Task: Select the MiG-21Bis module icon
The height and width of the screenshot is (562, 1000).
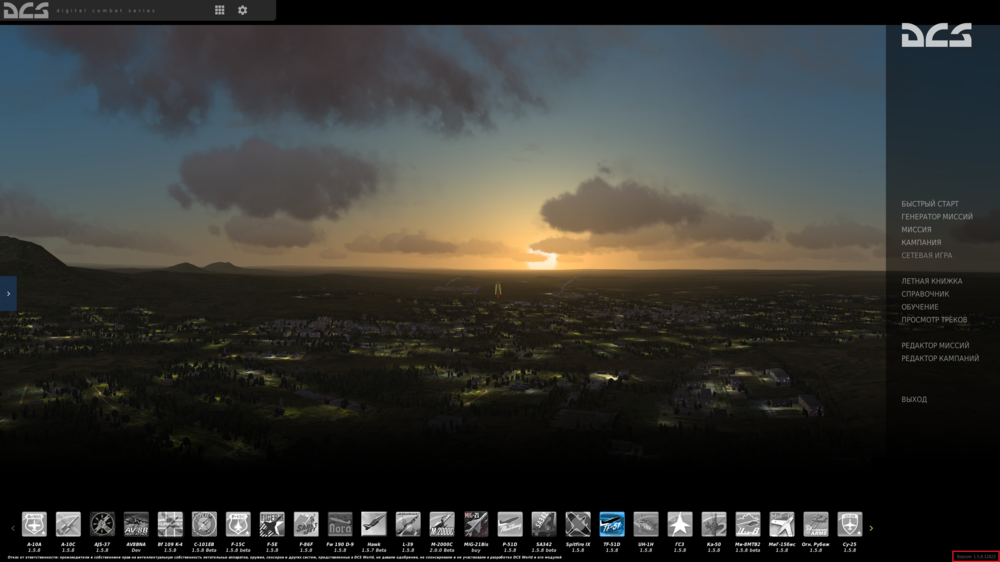Action: [476, 524]
